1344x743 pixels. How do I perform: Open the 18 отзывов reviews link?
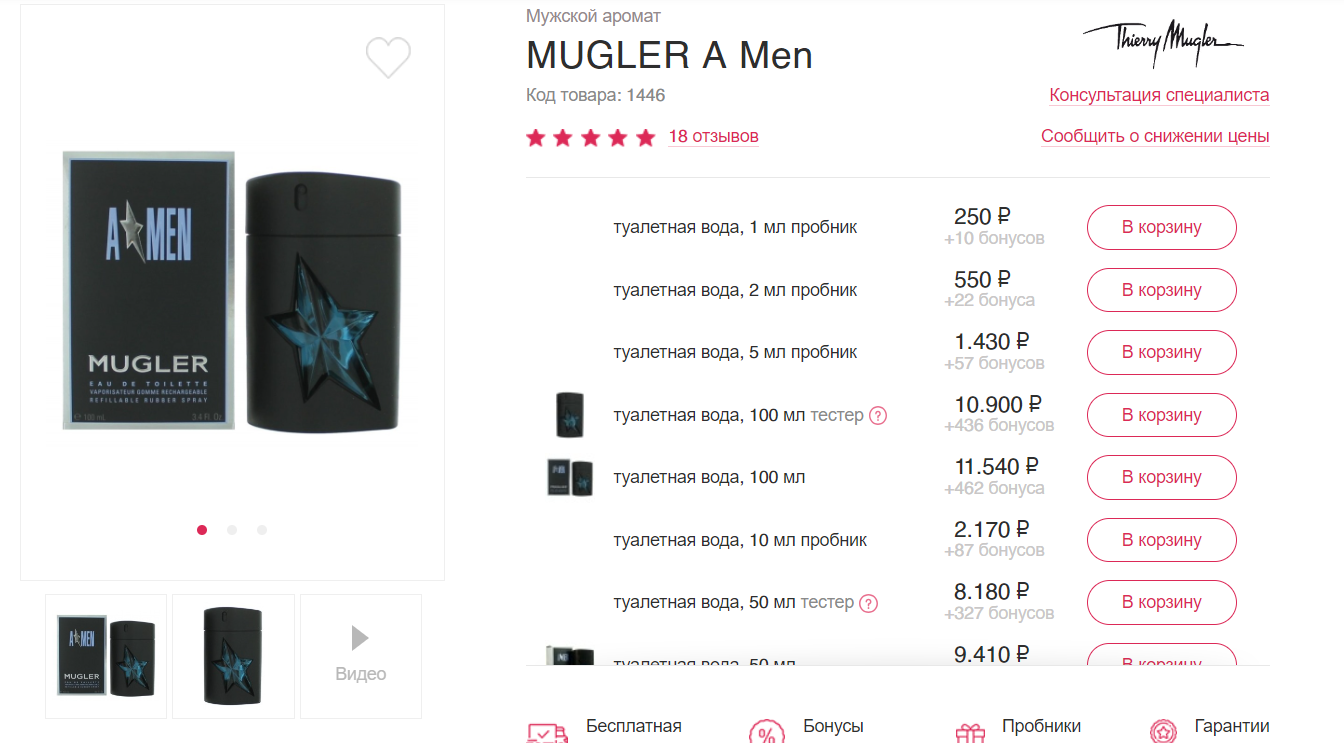point(713,136)
